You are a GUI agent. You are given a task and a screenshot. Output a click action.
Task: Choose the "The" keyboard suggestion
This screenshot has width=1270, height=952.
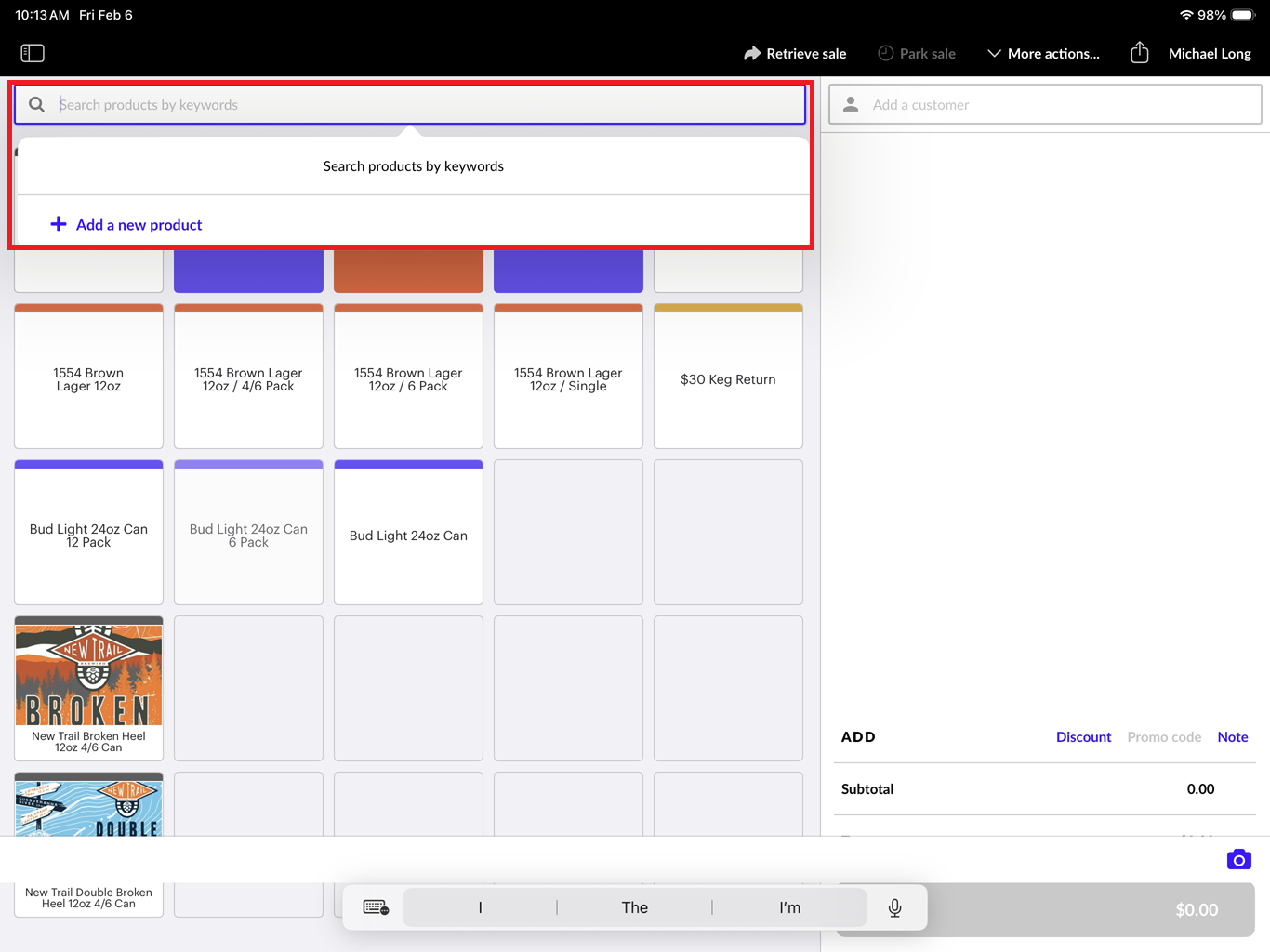click(x=635, y=907)
